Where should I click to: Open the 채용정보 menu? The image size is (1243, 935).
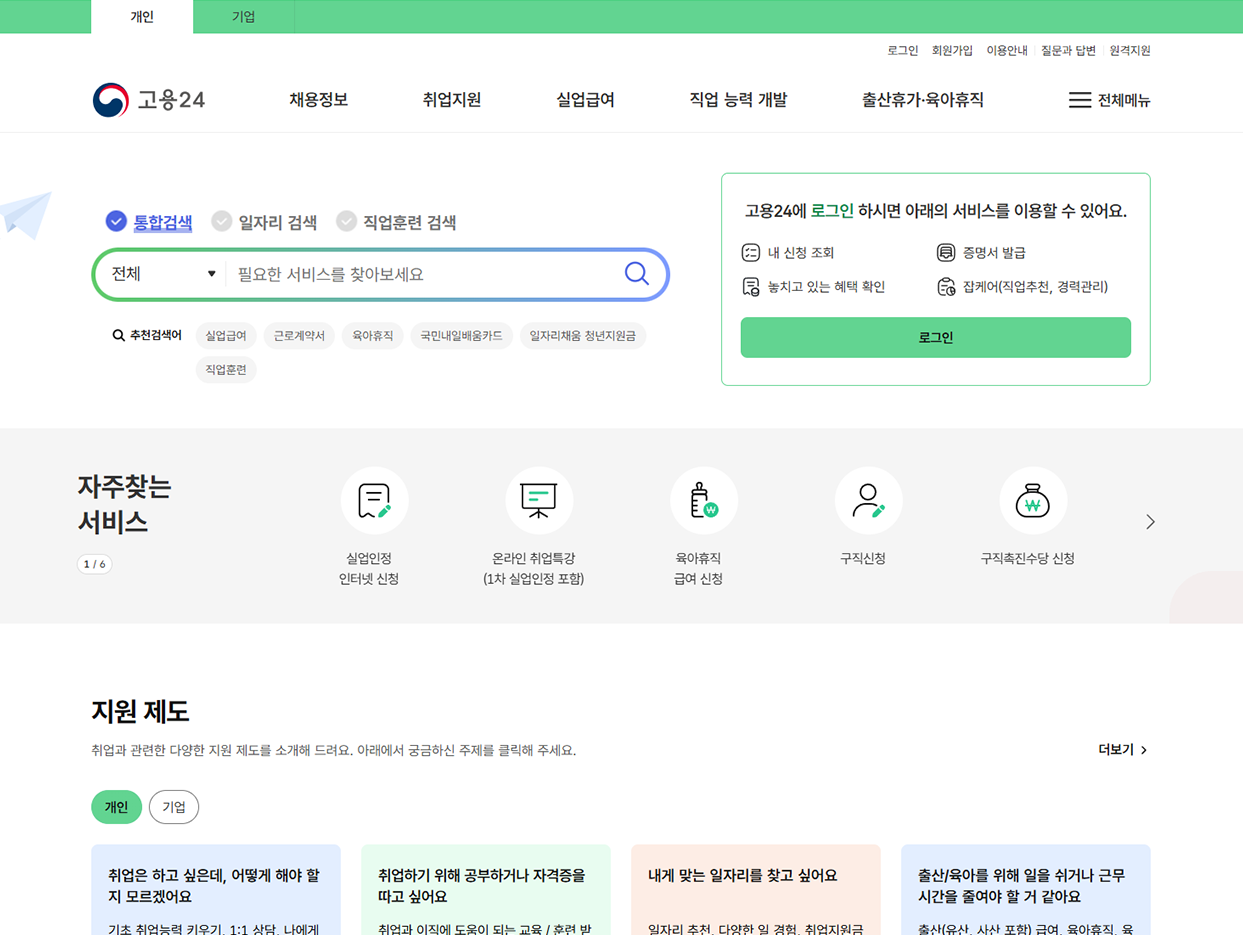click(319, 100)
